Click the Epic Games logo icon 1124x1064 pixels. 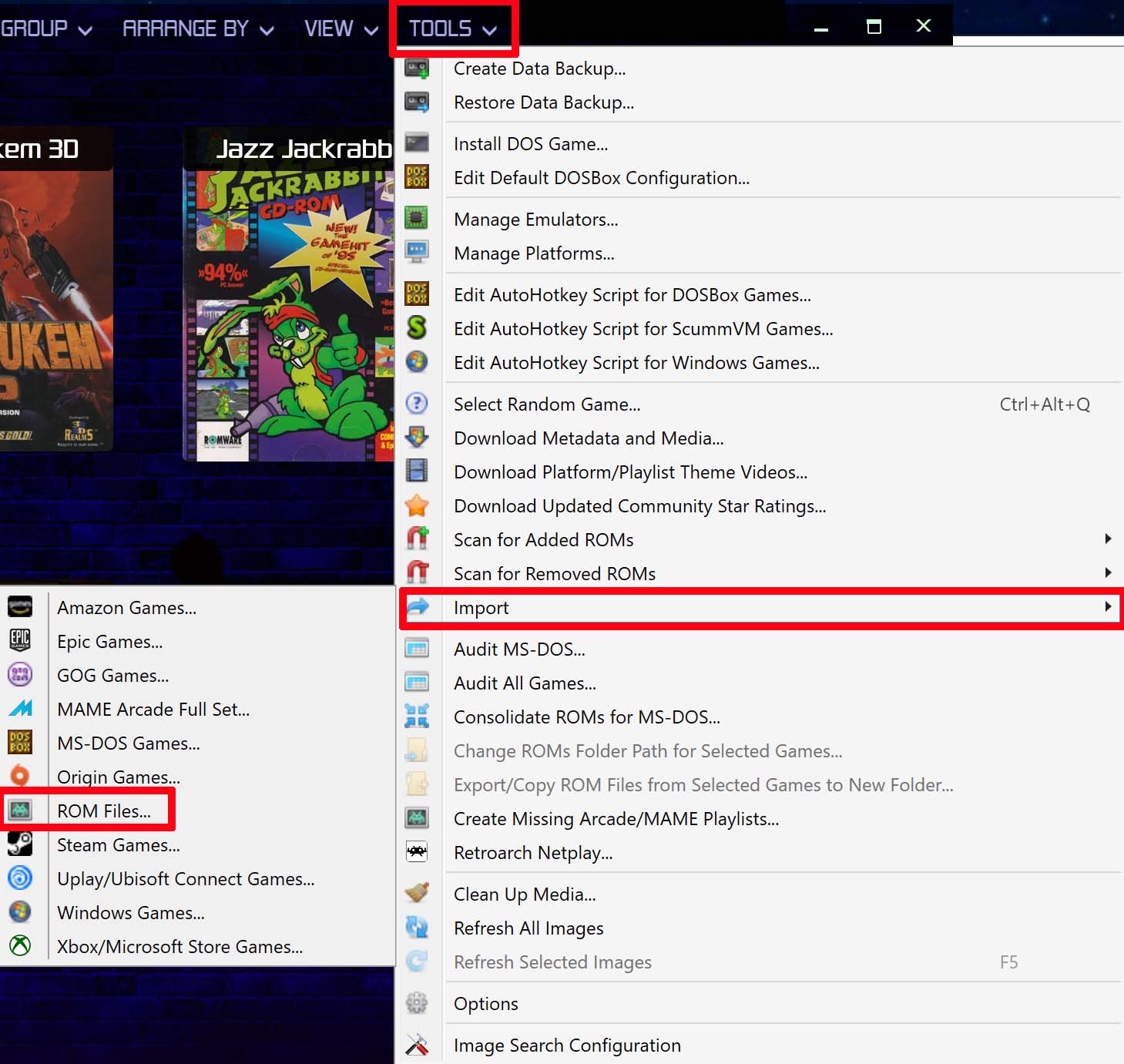point(20,640)
